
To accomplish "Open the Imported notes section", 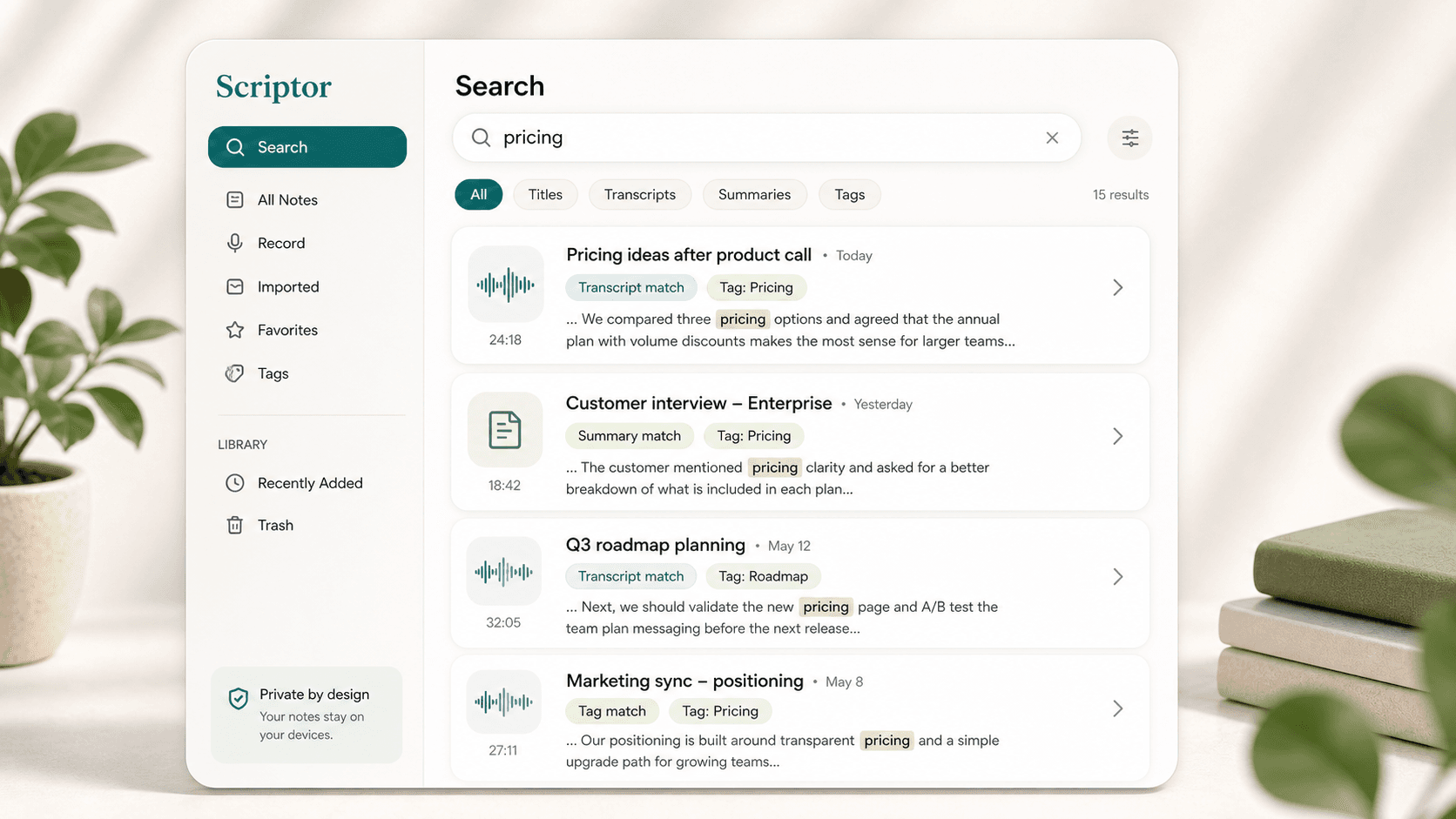I will click(307, 286).
